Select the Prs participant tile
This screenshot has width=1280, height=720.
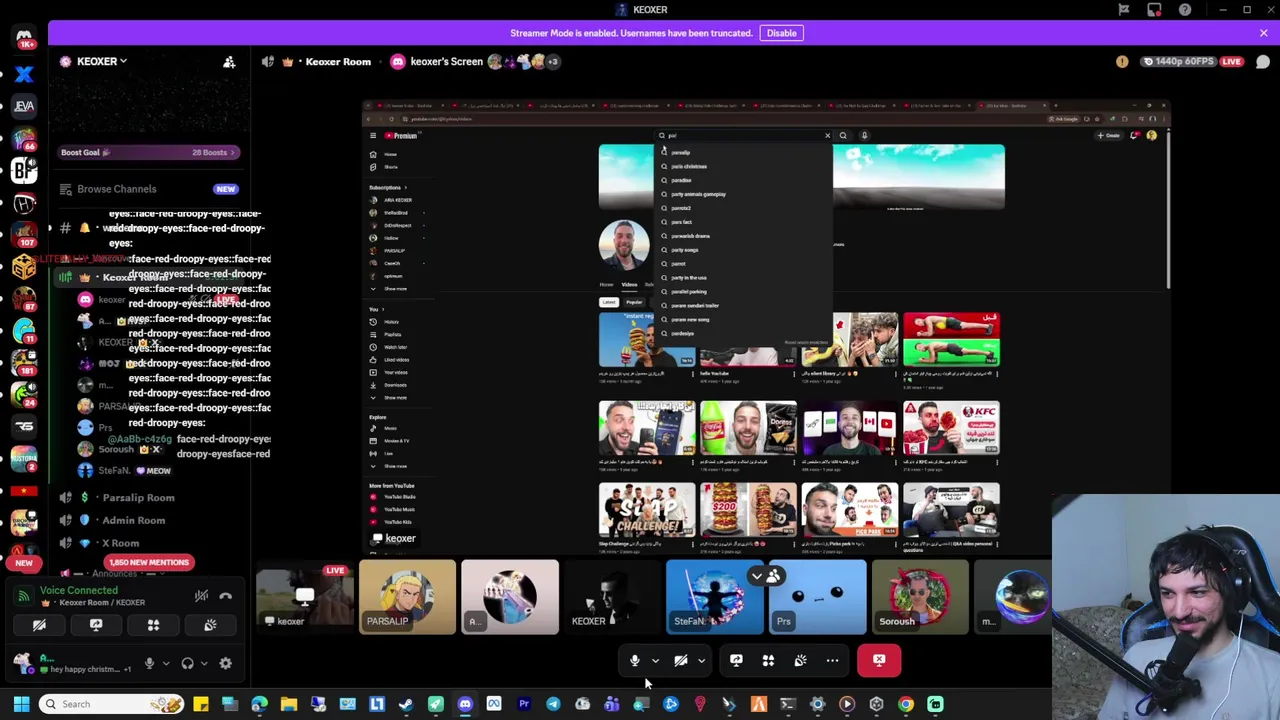coord(817,597)
